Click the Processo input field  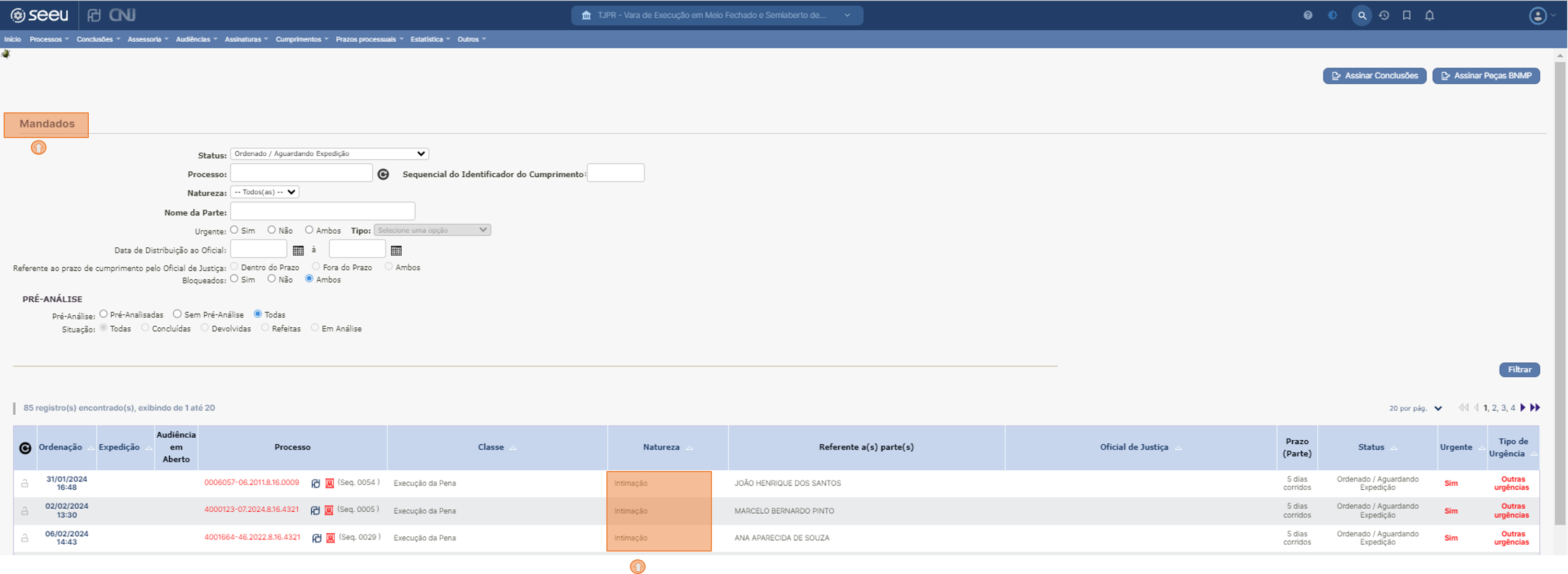point(301,173)
